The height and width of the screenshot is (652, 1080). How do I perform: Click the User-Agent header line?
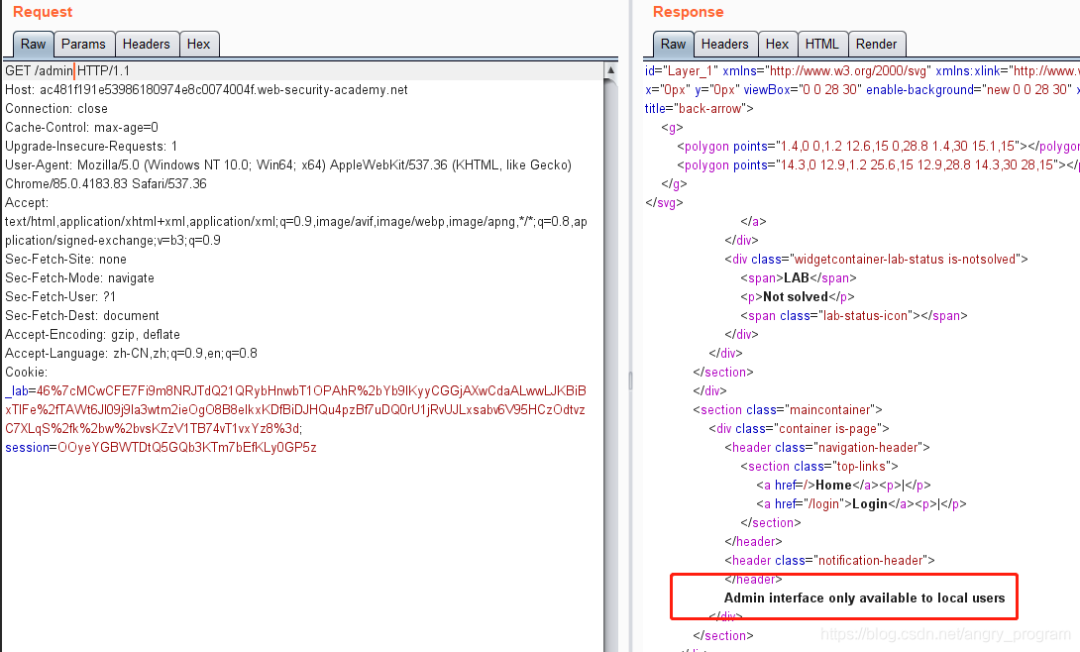[288, 165]
